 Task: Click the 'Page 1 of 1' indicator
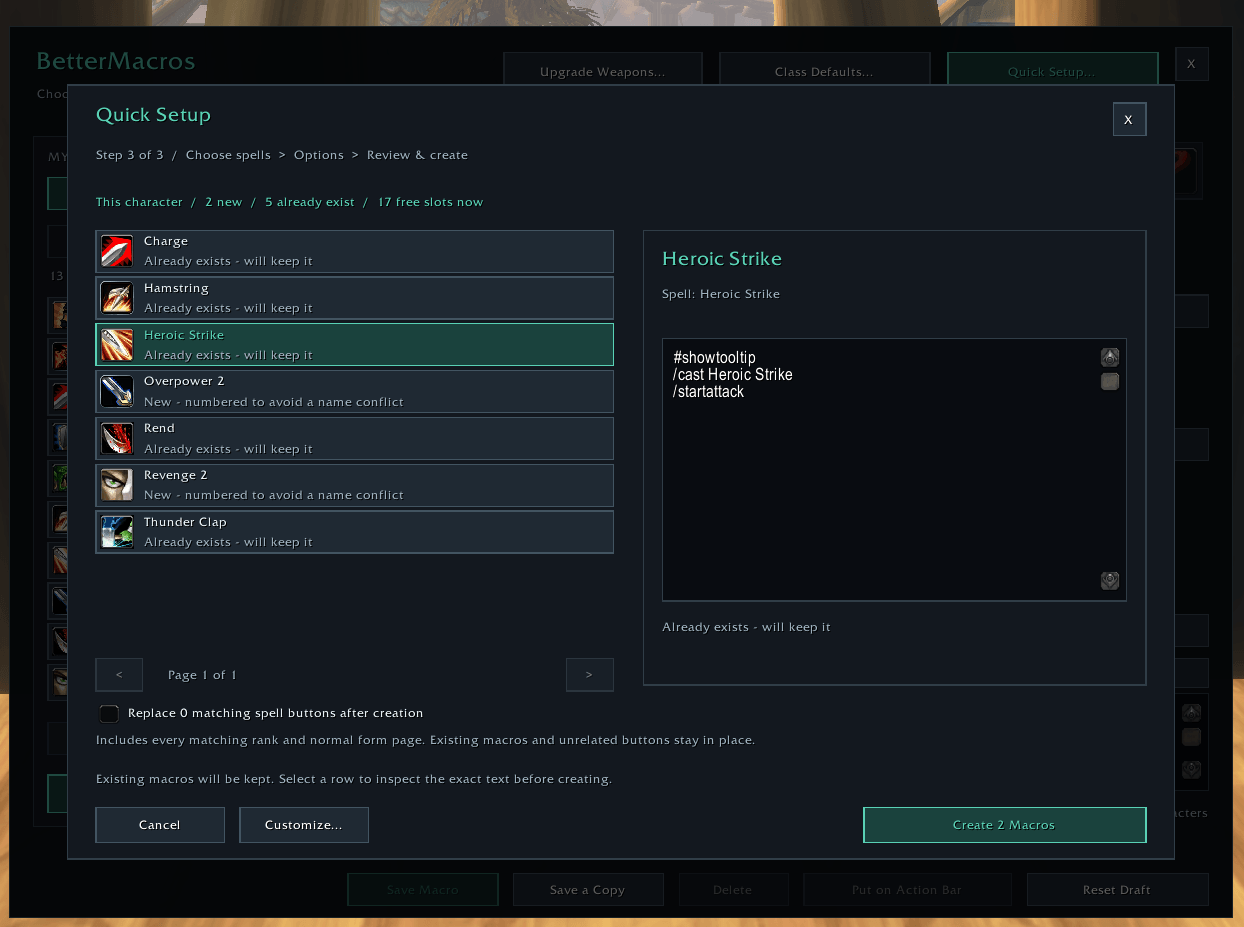click(203, 675)
